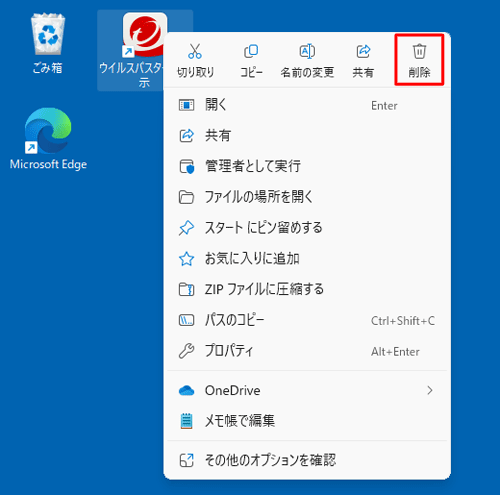Open the ごみ箱 recycle bin desktop icon
Screen dimensions: 500x495
(x=48, y=43)
